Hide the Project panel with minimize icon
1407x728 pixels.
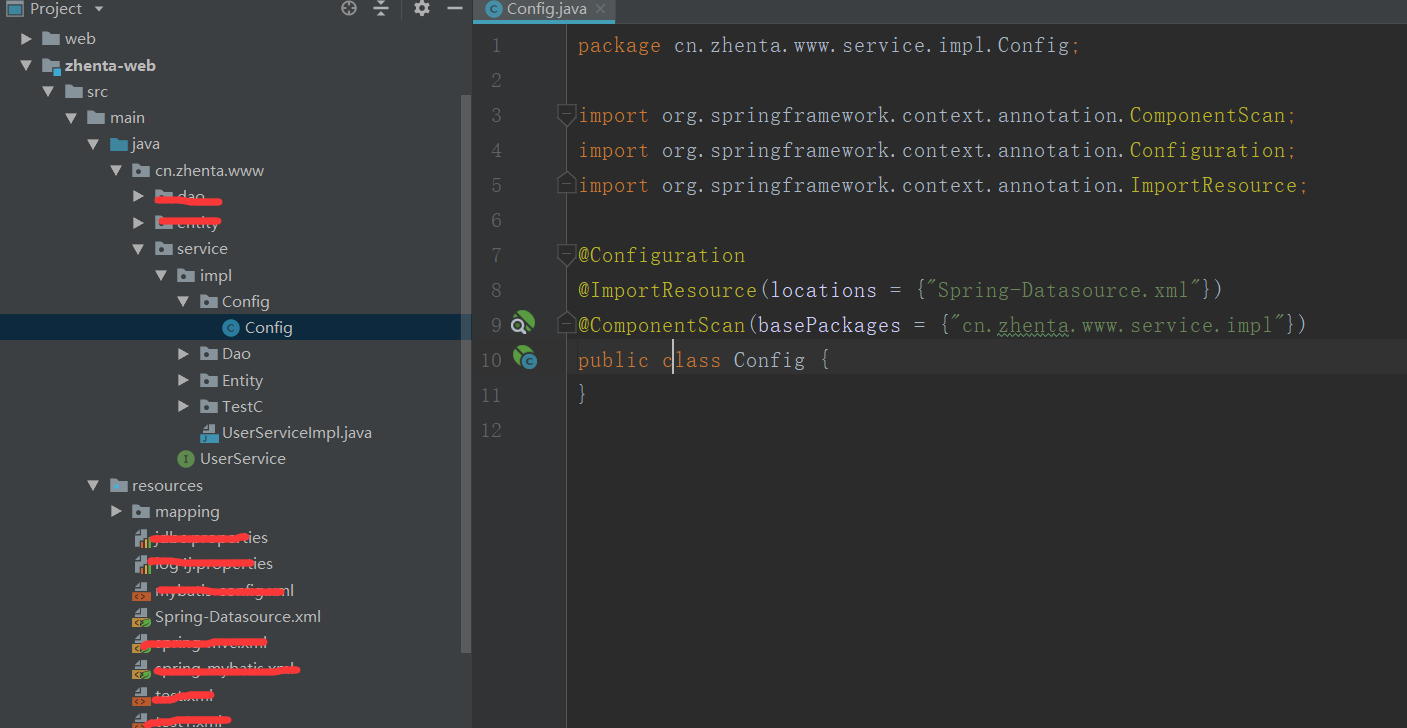click(455, 9)
